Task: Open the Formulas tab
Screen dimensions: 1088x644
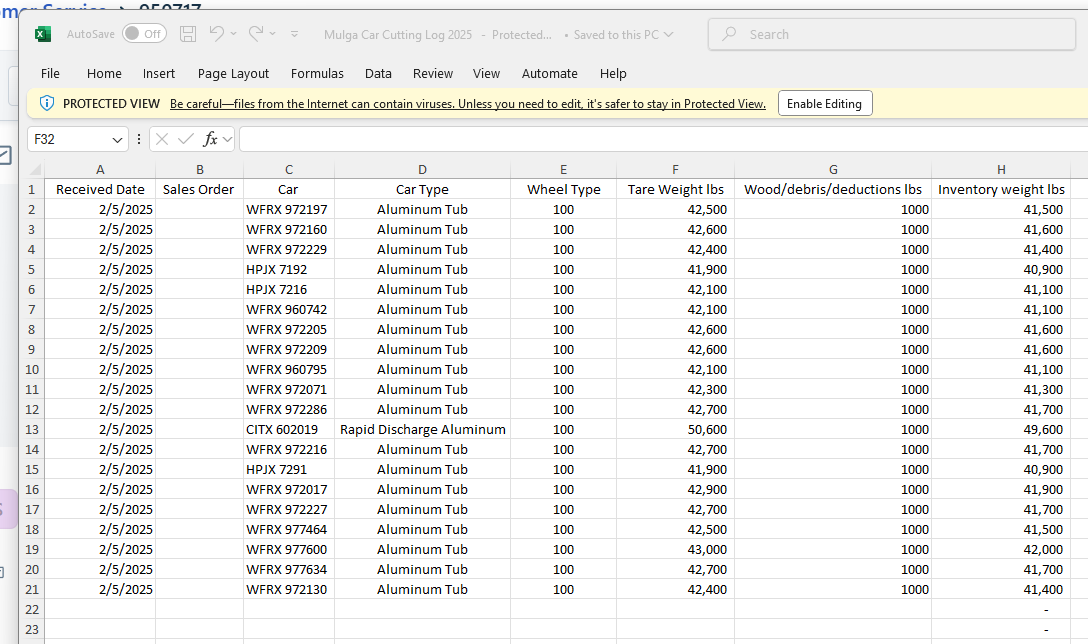Action: click(317, 74)
